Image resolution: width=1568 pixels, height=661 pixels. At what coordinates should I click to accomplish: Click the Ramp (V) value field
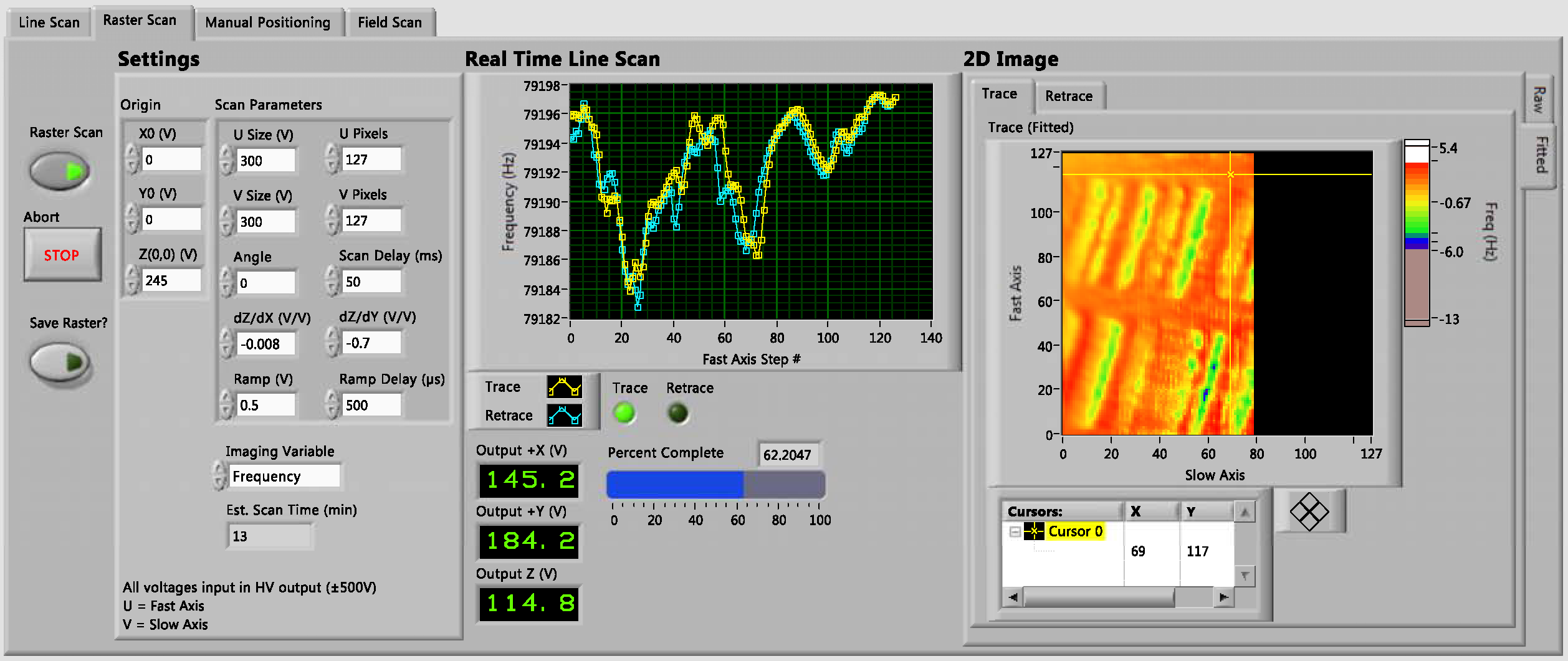(265, 405)
